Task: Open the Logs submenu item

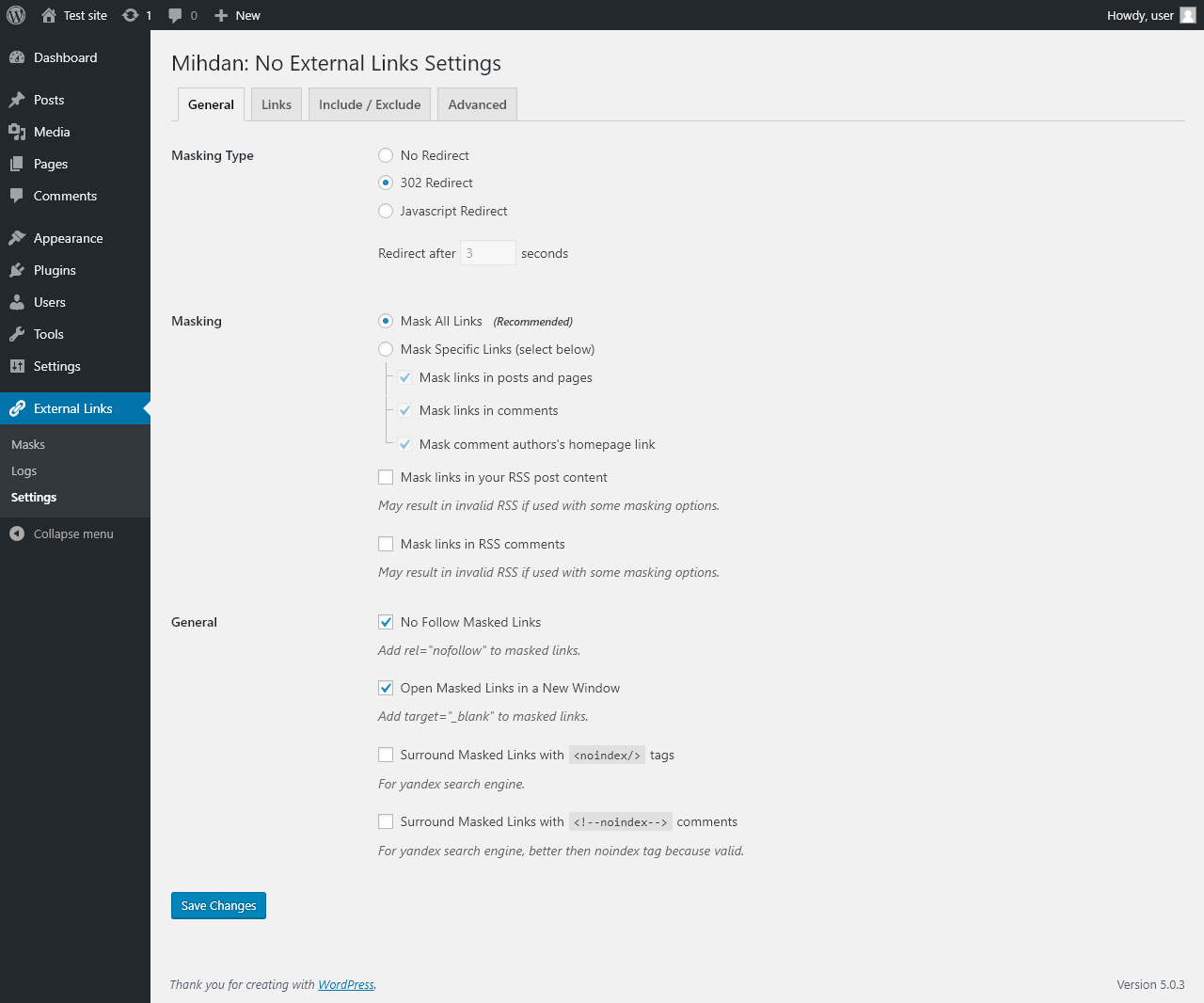Action: pos(24,470)
